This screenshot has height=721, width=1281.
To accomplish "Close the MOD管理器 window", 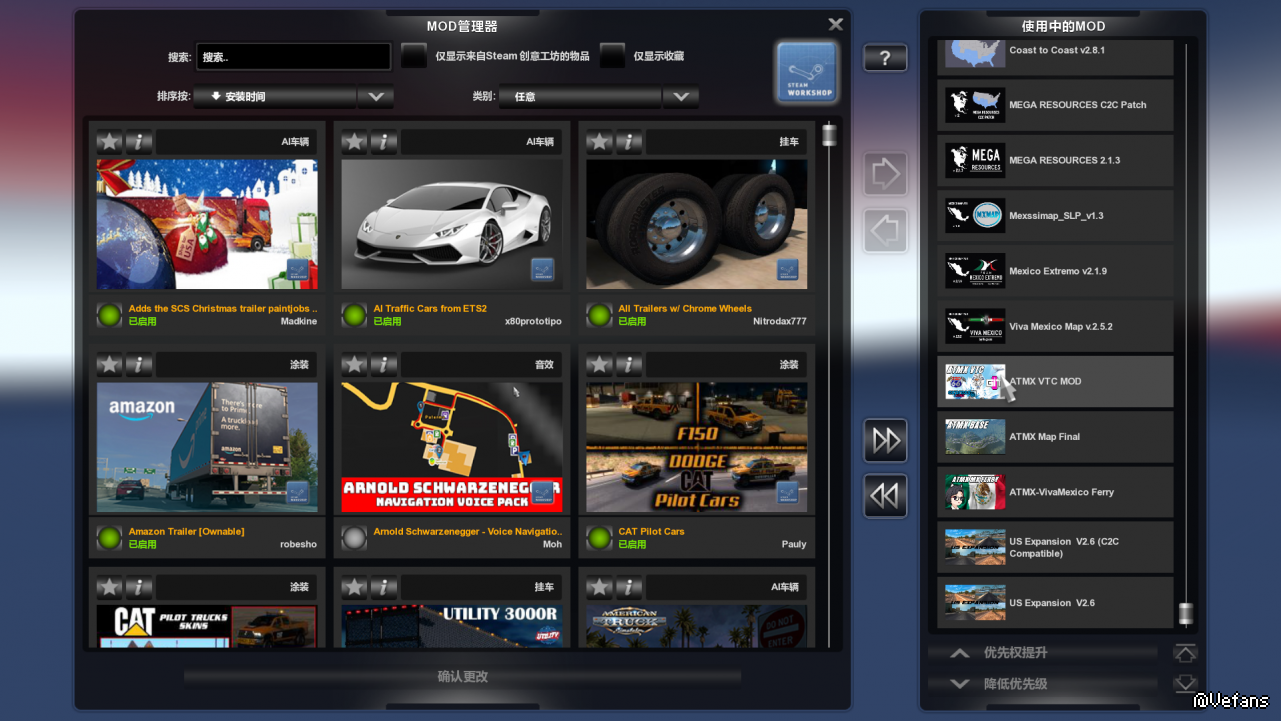I will pos(836,24).
